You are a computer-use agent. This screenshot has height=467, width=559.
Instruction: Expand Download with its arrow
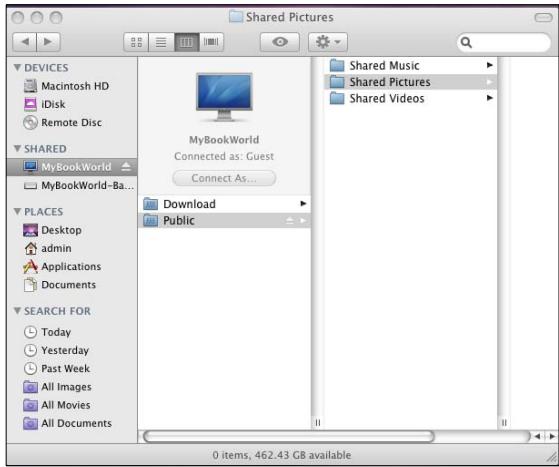(303, 204)
